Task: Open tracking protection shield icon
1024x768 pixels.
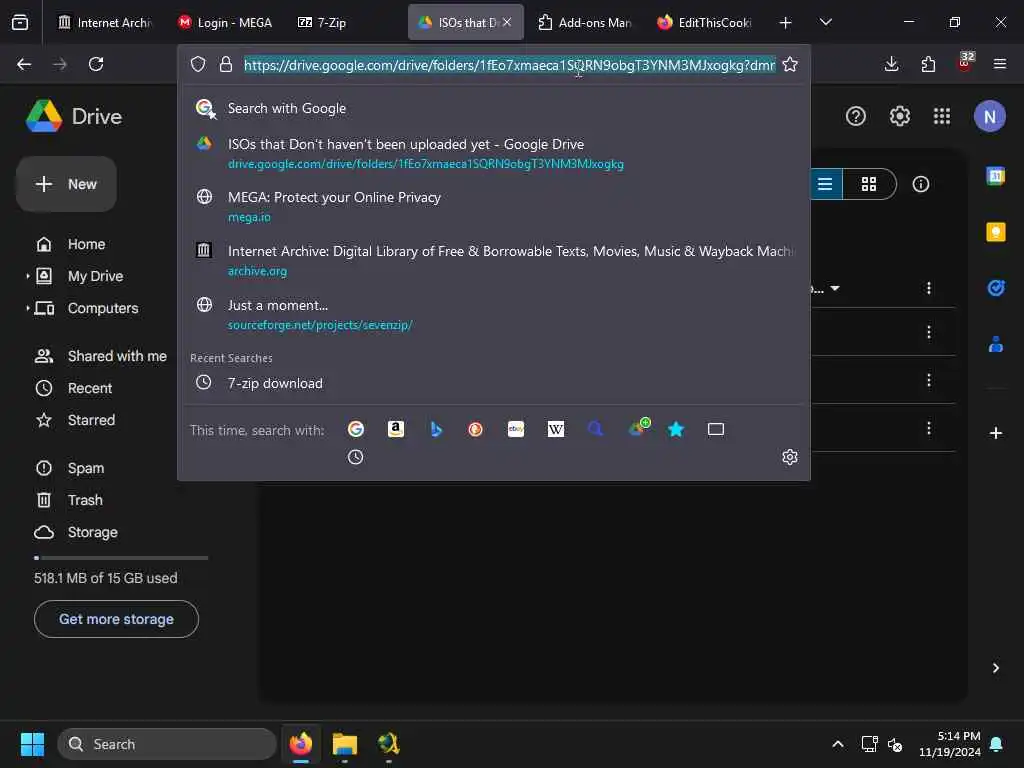Action: 198,64
